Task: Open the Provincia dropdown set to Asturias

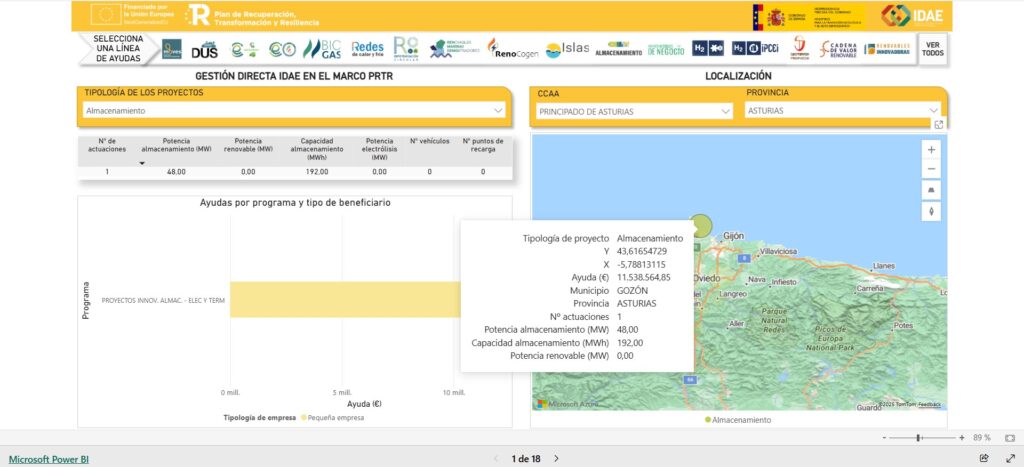Action: [843, 111]
